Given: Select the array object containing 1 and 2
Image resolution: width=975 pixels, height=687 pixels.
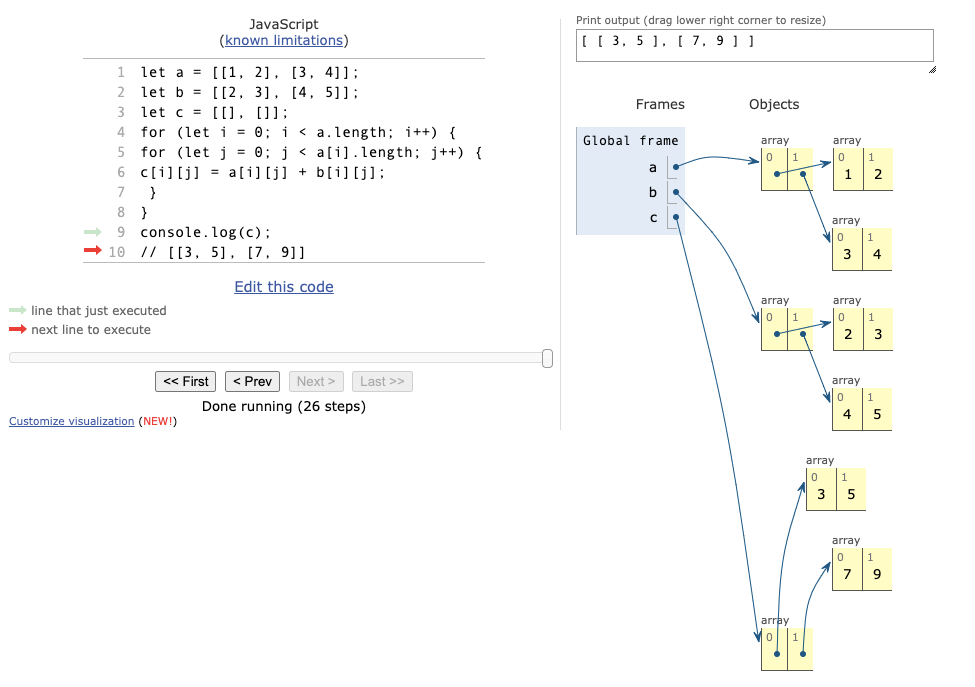Looking at the screenshot, I should point(861,168).
